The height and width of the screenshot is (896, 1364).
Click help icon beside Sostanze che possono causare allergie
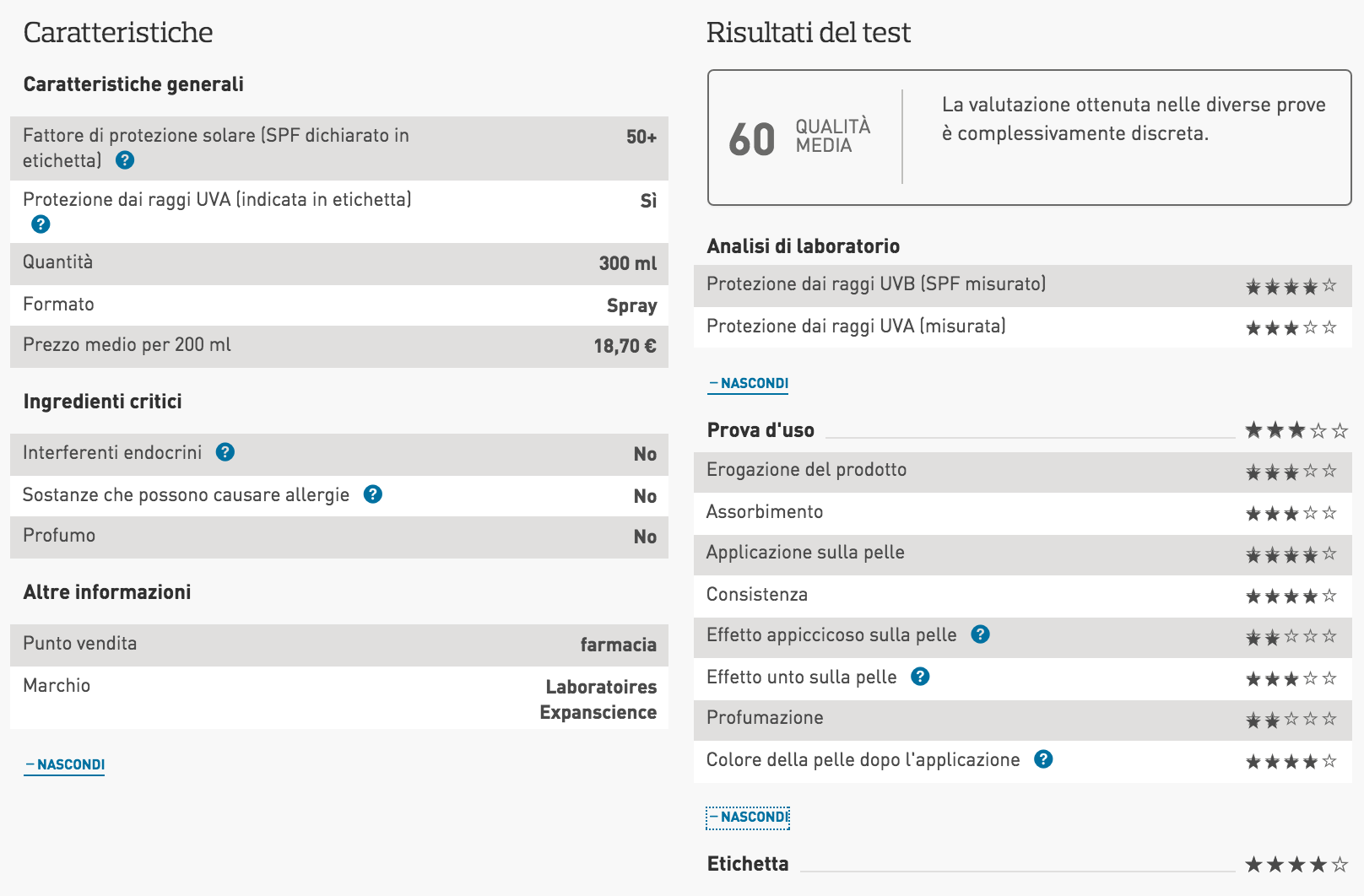point(373,494)
